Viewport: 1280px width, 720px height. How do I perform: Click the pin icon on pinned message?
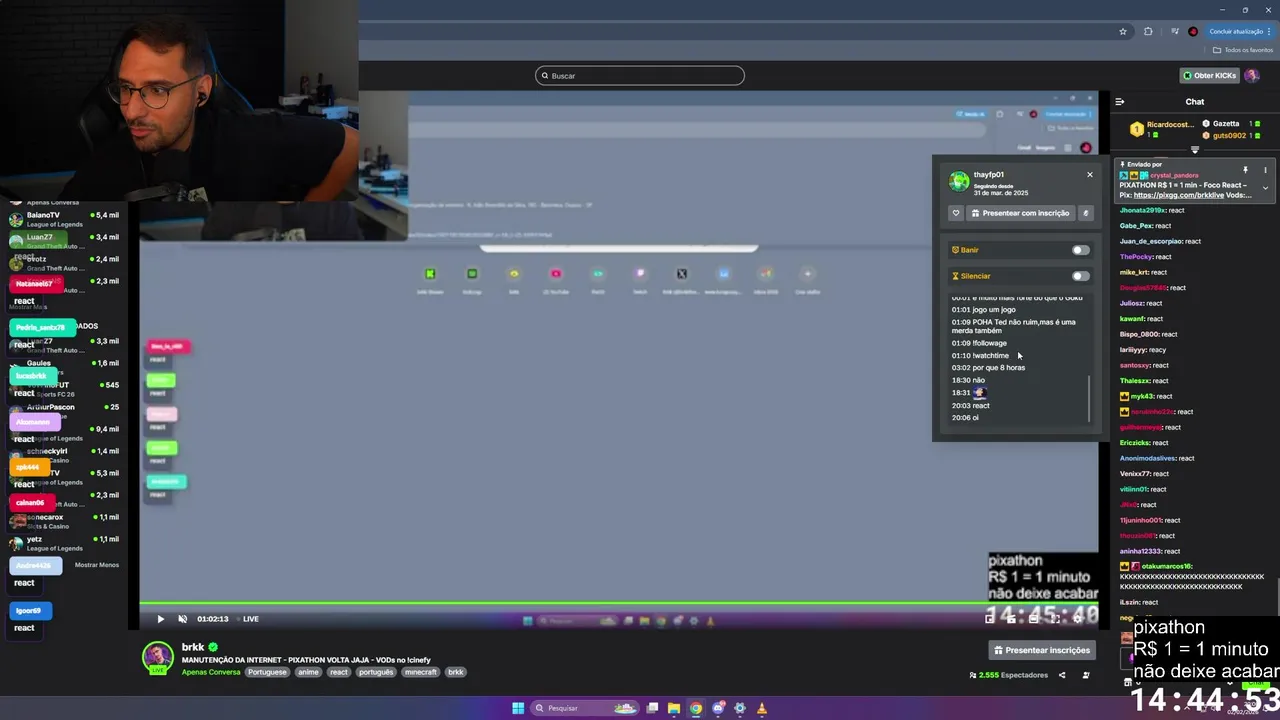pyautogui.click(x=1246, y=170)
